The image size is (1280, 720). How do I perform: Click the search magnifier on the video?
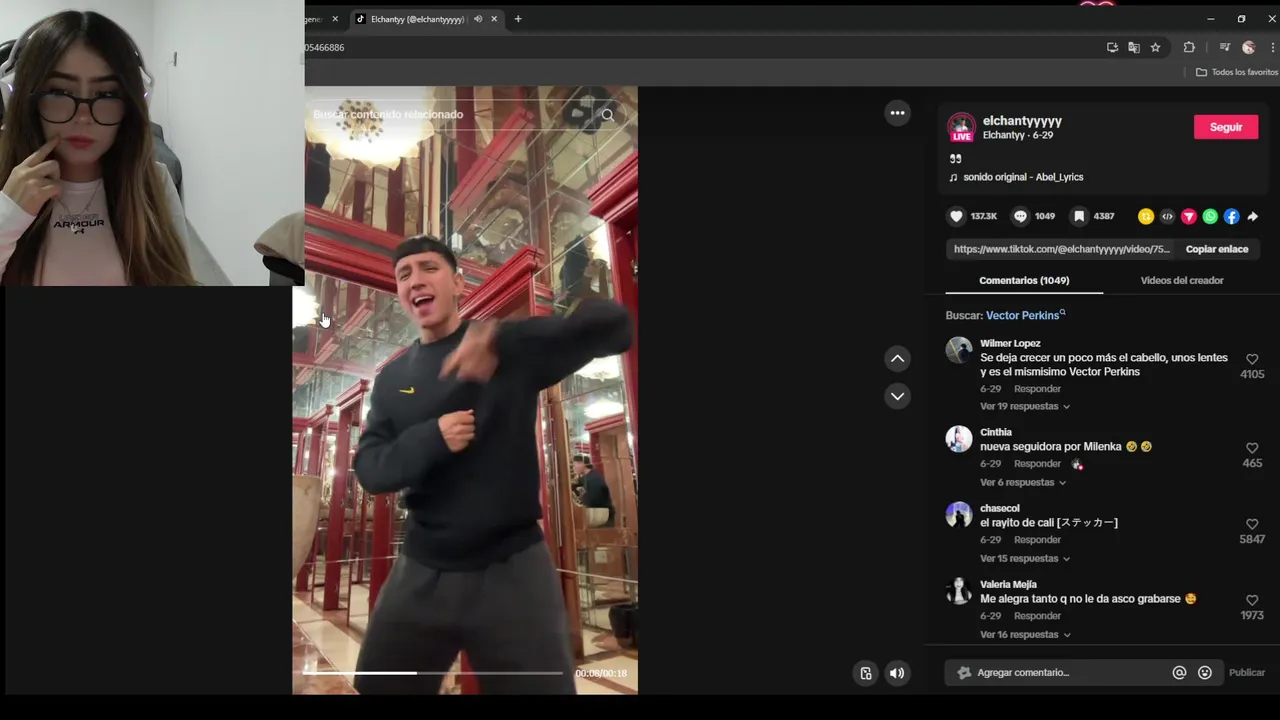(x=607, y=115)
